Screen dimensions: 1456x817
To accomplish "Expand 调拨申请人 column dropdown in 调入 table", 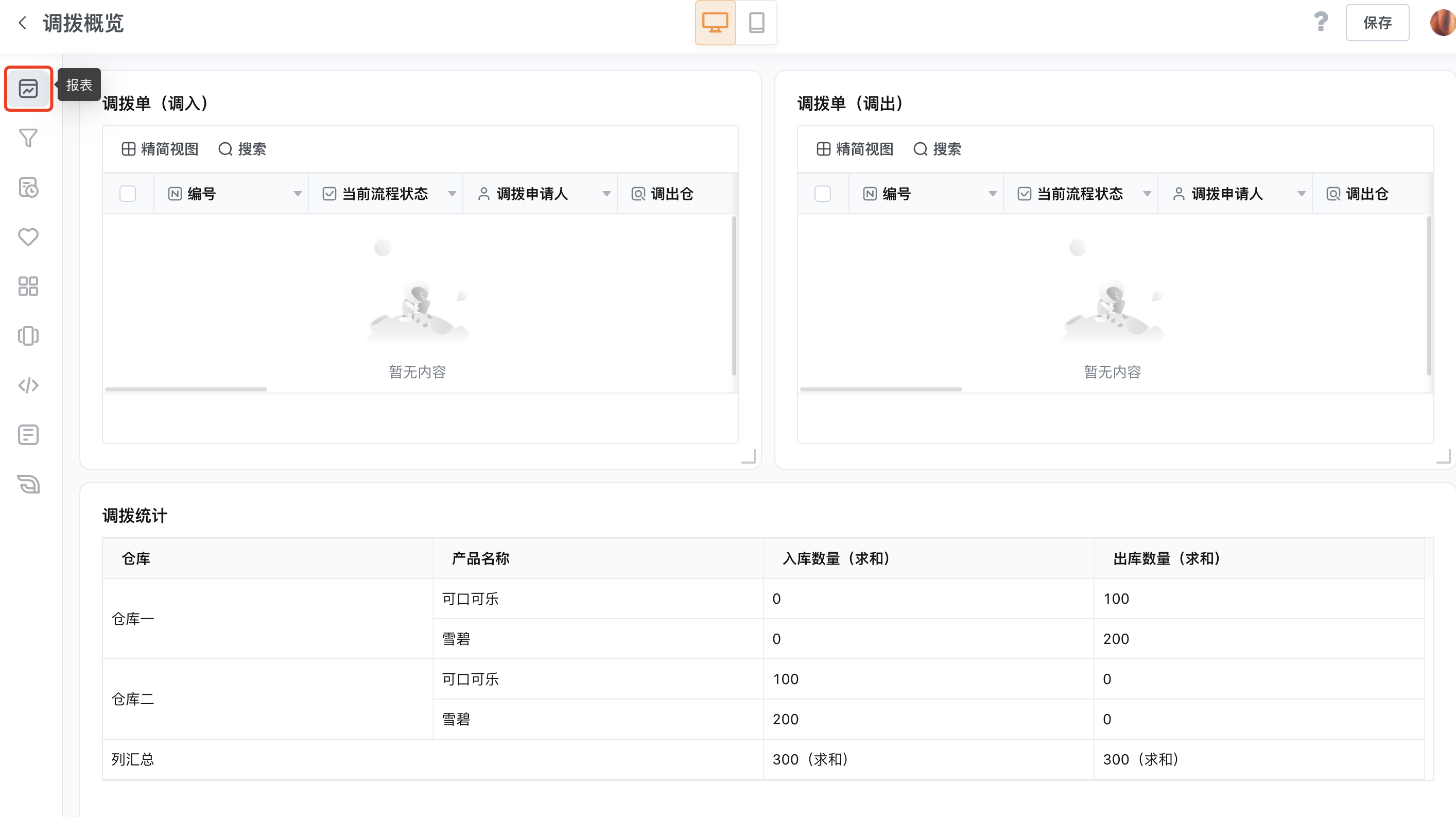I will pos(606,194).
